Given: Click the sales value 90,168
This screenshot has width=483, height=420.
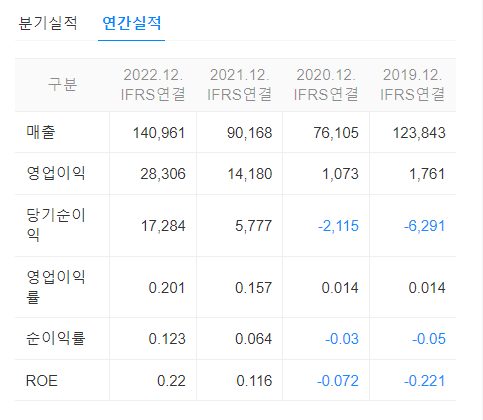Looking at the screenshot, I should tap(250, 133).
